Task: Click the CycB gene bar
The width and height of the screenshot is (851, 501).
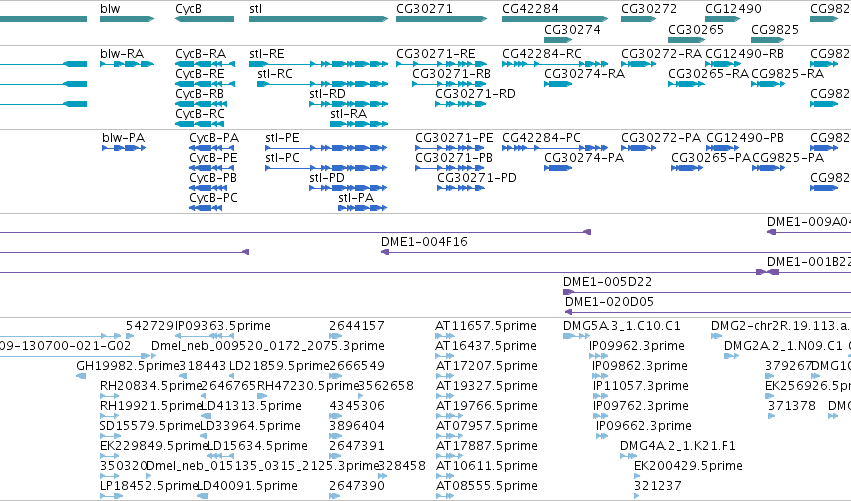Action: (205, 19)
